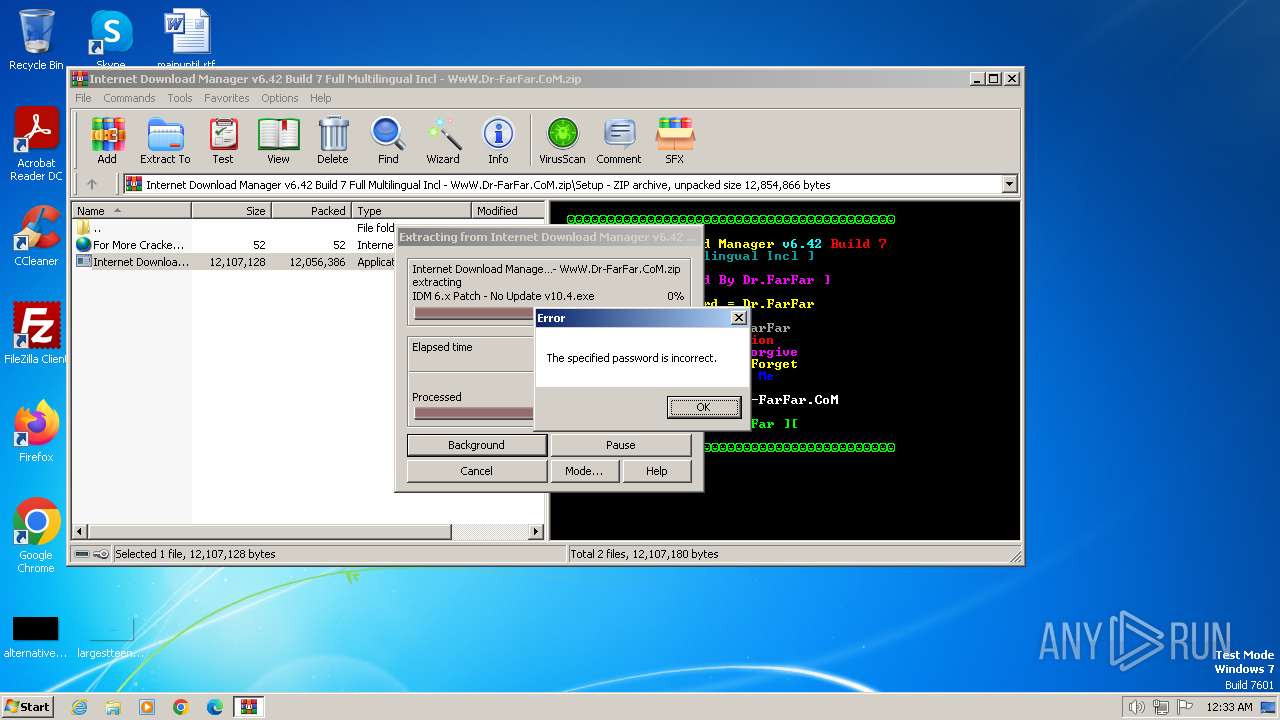Open Skype desktop shortcut
1280x720 pixels.
(x=110, y=39)
